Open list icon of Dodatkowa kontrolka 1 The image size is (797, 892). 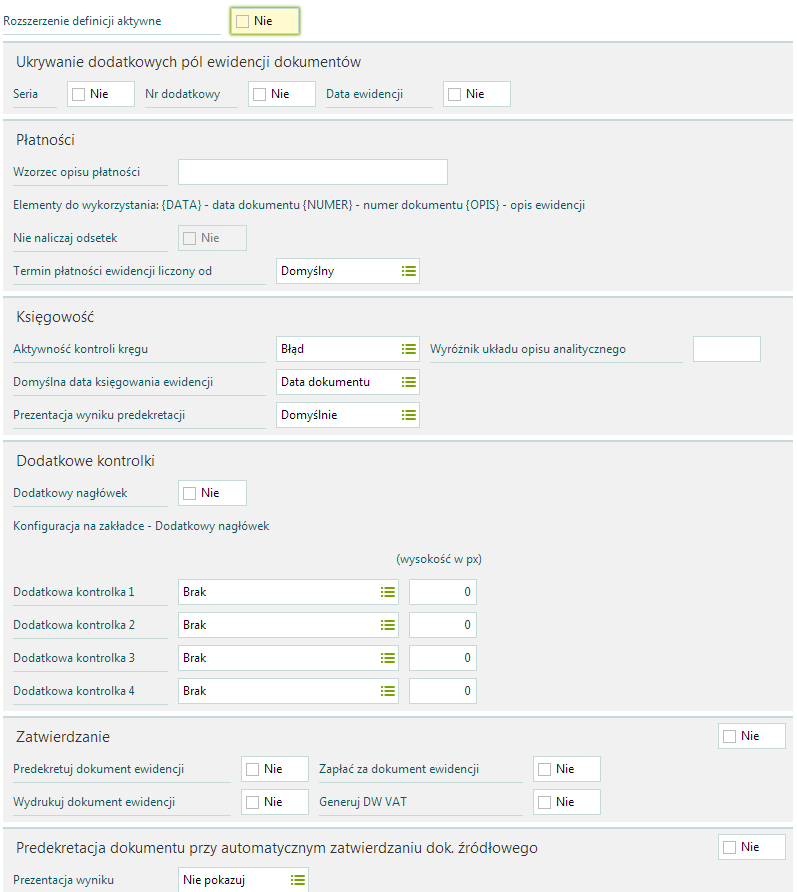(x=387, y=592)
